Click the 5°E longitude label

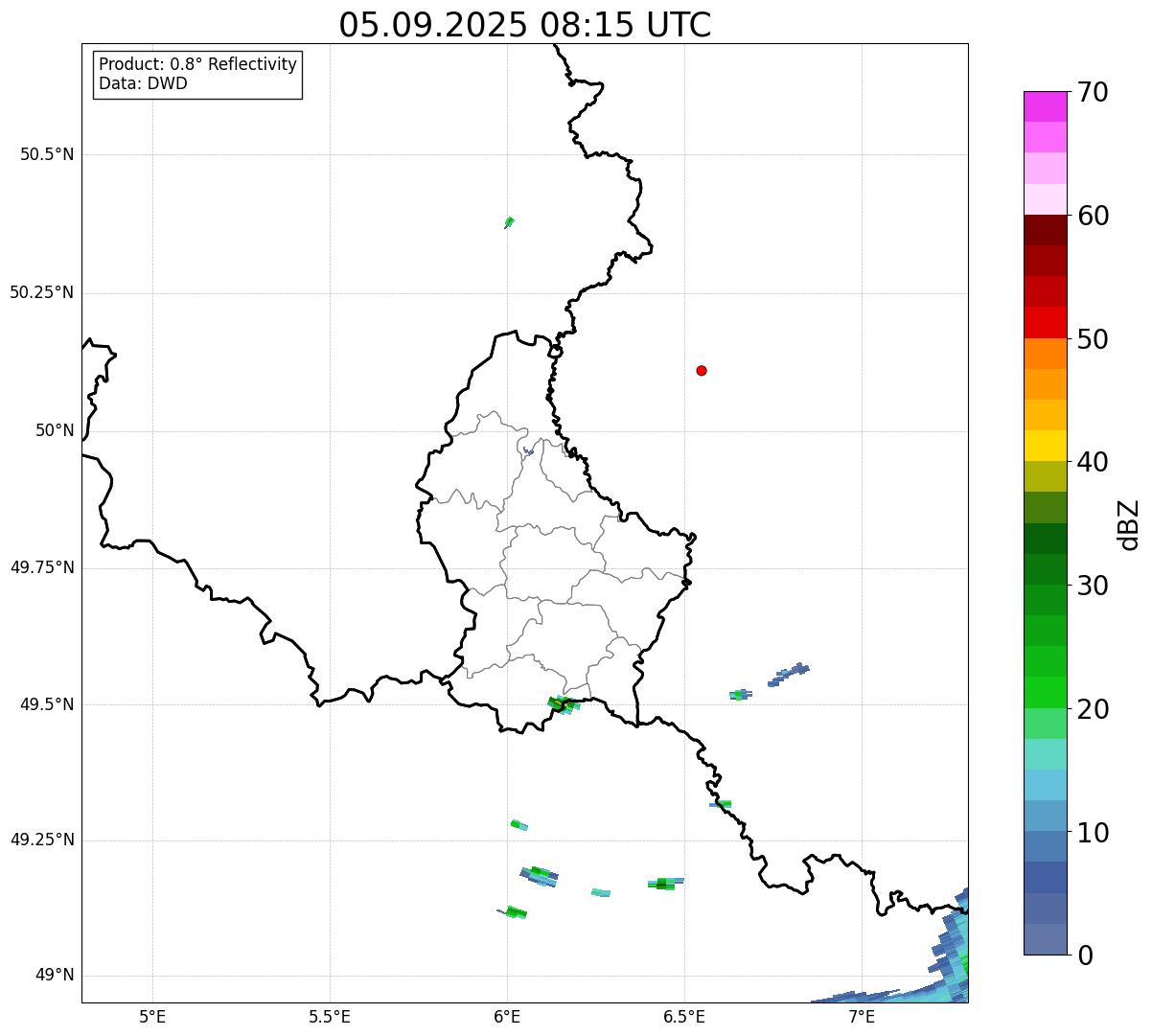click(x=152, y=1016)
